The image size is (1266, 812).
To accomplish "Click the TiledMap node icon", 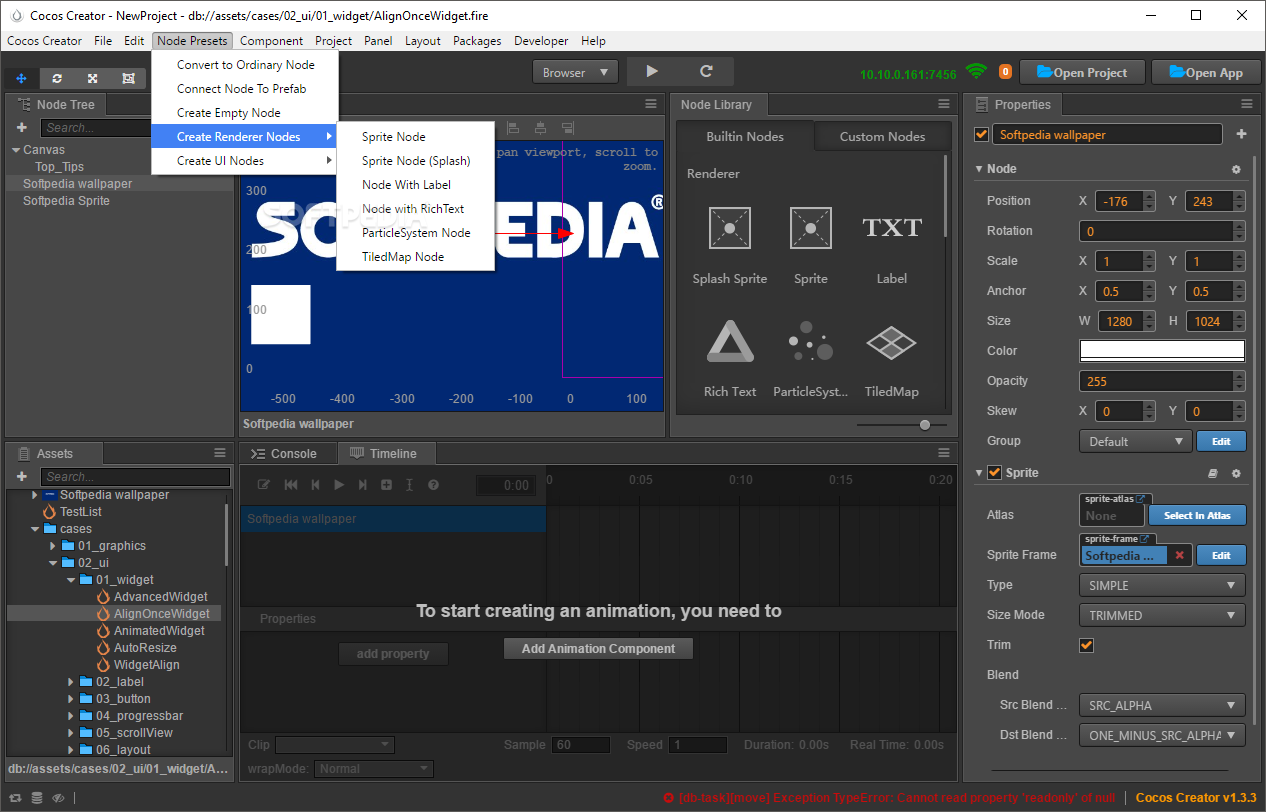I will [892, 342].
